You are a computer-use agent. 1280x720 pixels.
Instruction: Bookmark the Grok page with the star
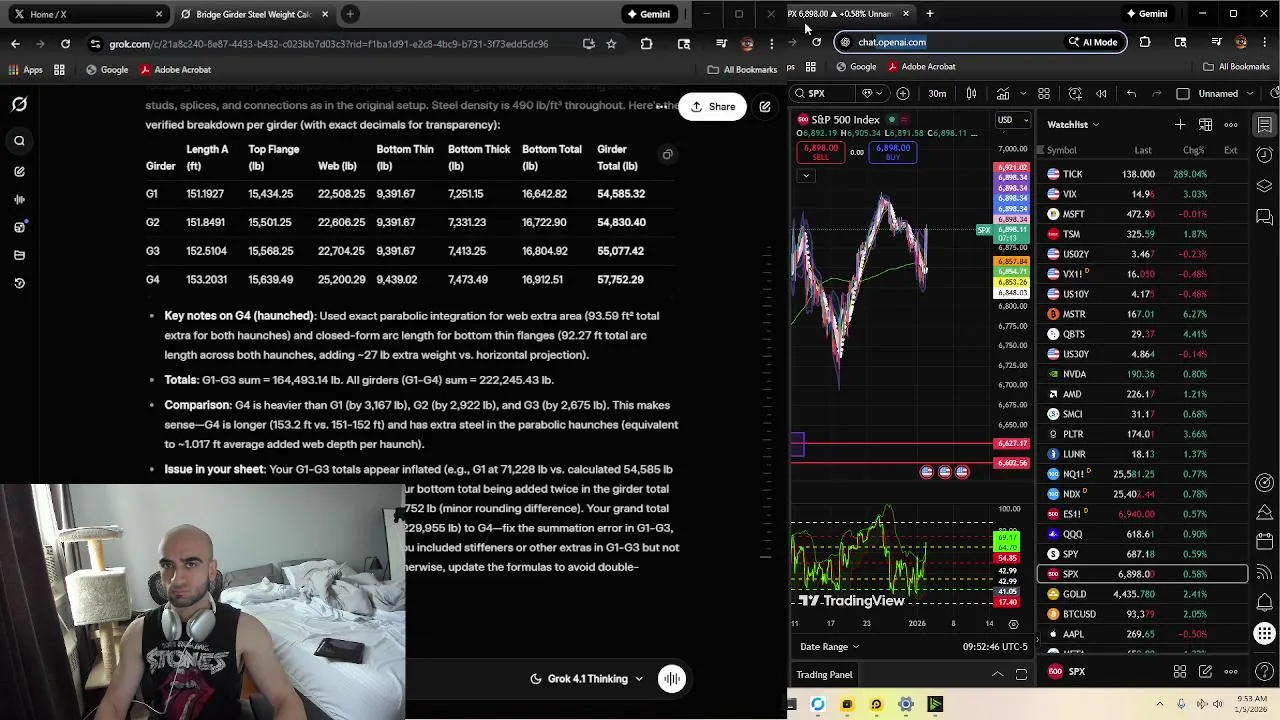[611, 43]
